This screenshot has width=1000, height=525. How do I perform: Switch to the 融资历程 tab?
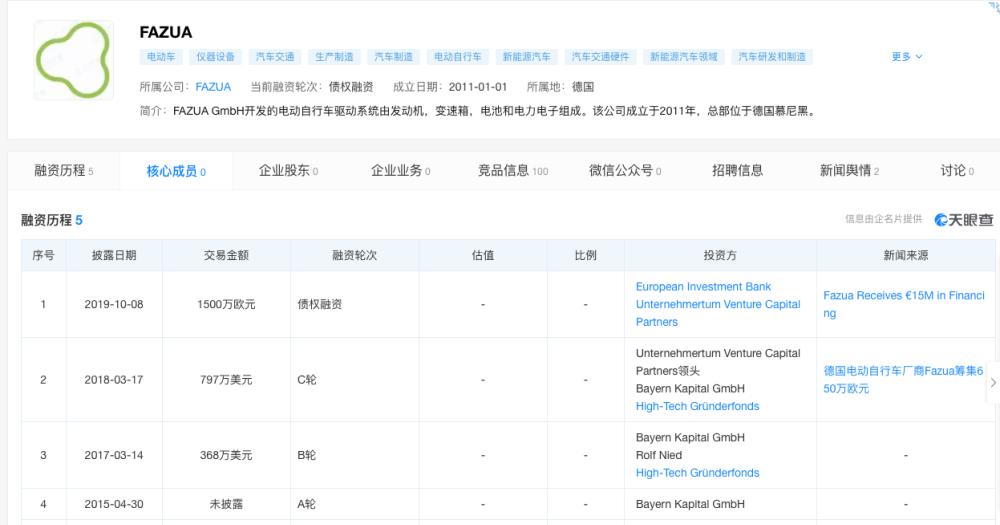[x=63, y=171]
